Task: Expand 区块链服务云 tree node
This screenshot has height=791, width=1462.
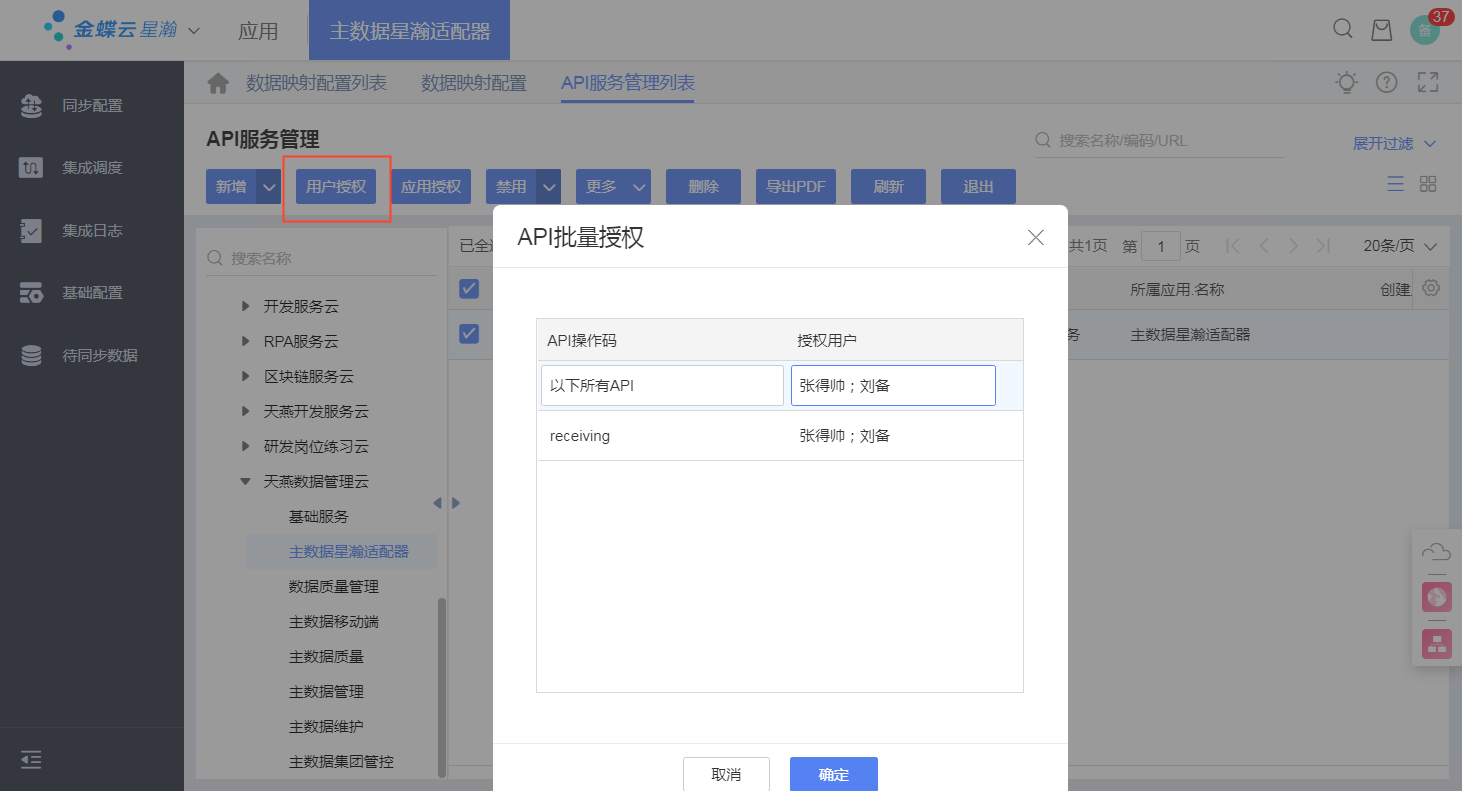Action: coord(246,377)
